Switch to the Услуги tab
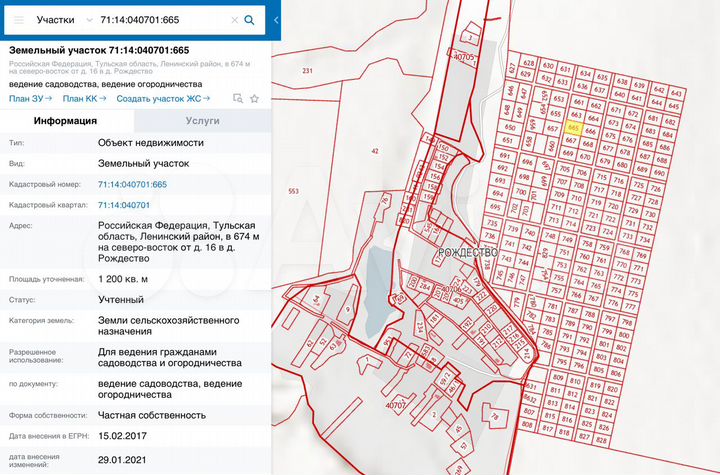 coord(202,121)
